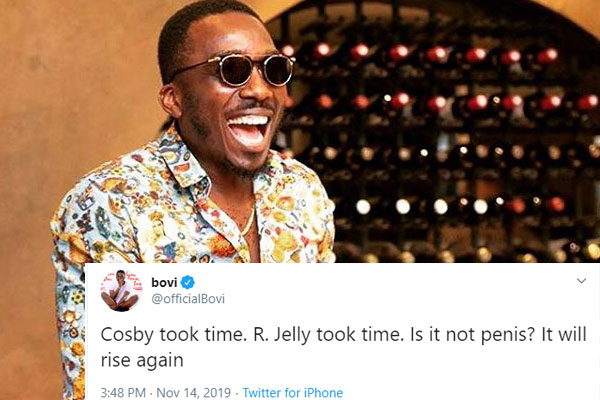Open bovi's profile picture avatar

point(121,291)
